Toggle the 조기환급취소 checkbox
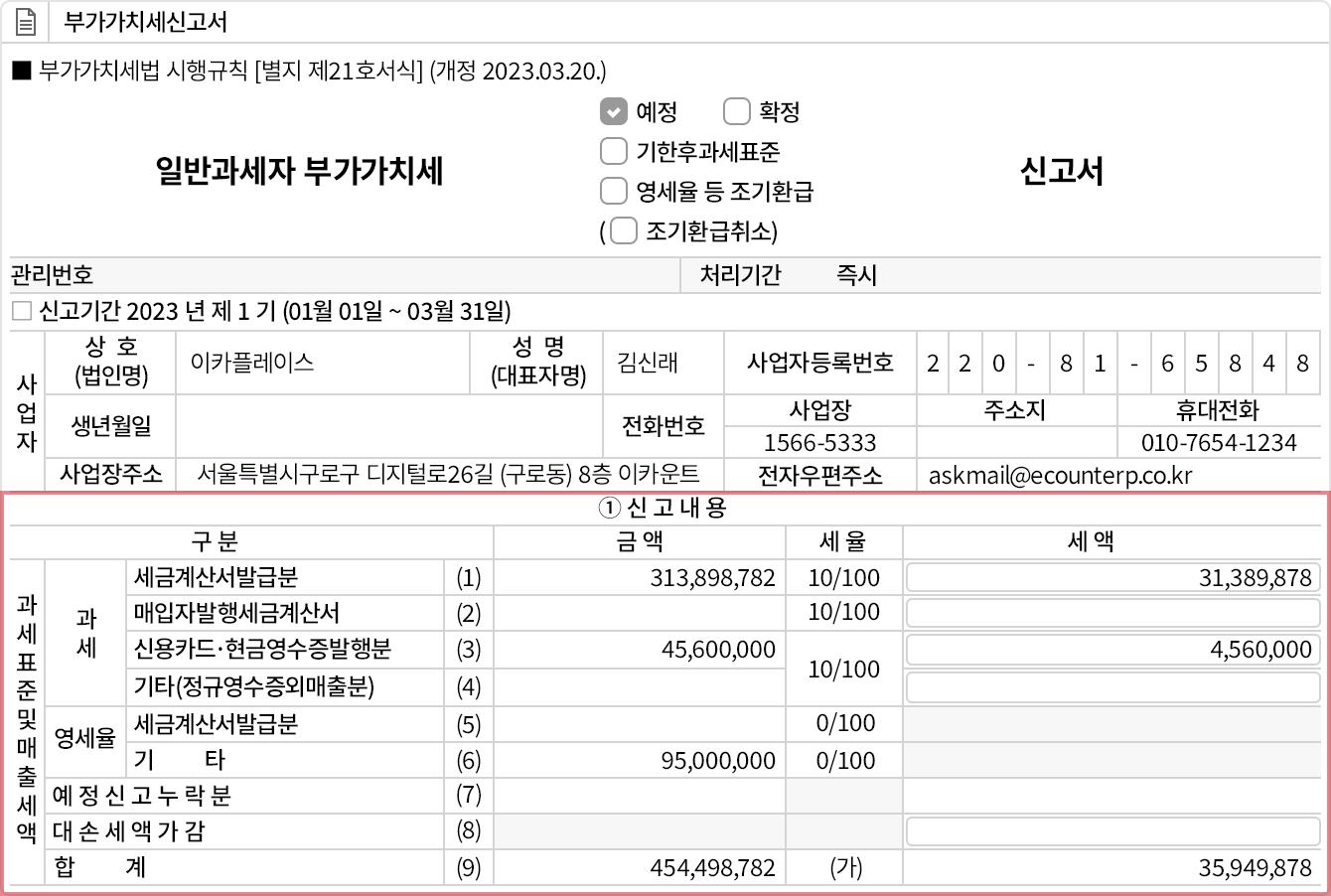 (x=624, y=229)
